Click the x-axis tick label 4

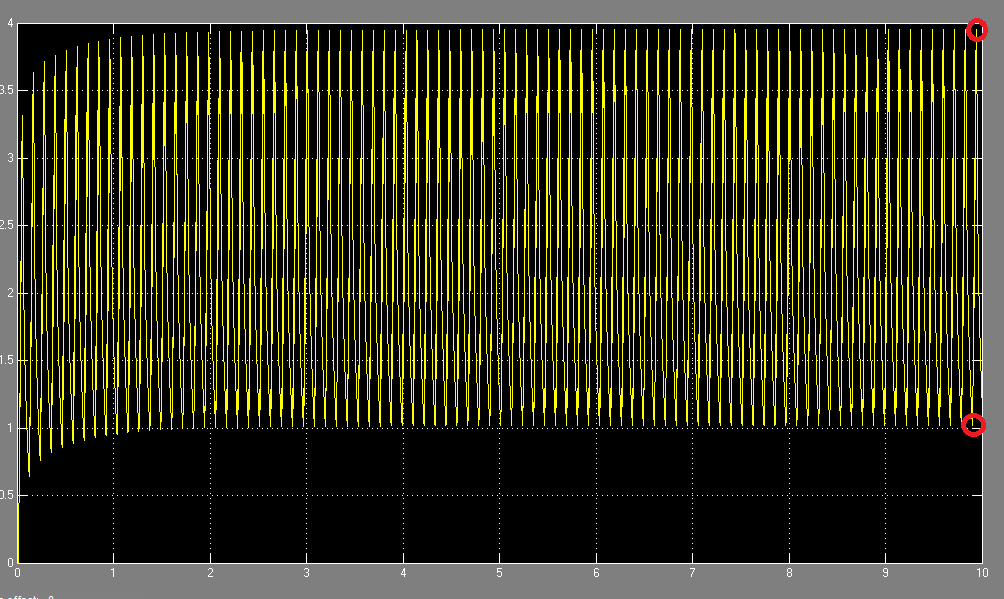[x=403, y=573]
